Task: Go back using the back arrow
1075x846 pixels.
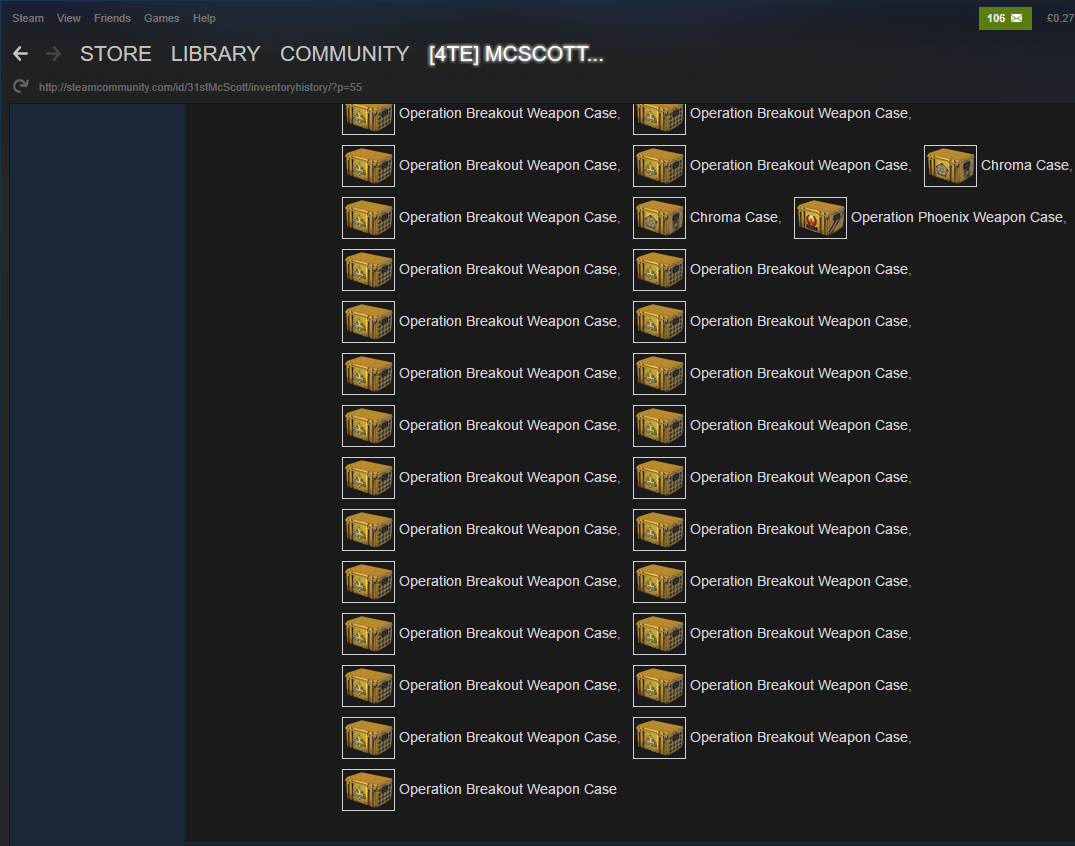Action: (x=20, y=54)
